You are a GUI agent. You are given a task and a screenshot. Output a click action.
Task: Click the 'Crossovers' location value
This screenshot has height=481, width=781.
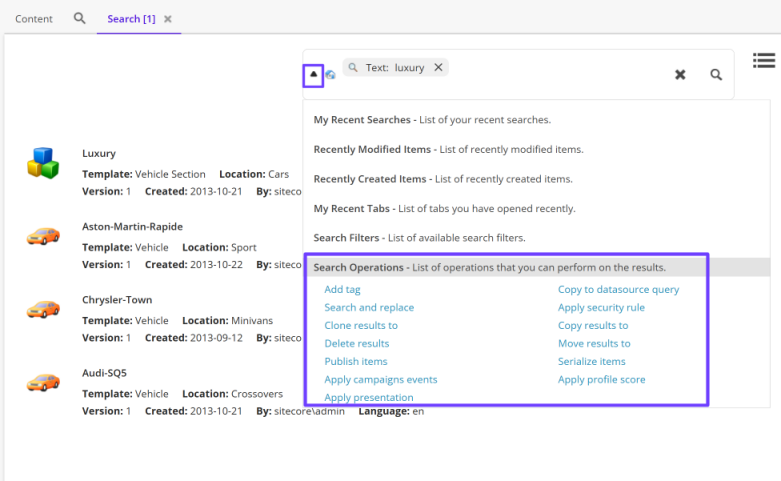[257, 394]
